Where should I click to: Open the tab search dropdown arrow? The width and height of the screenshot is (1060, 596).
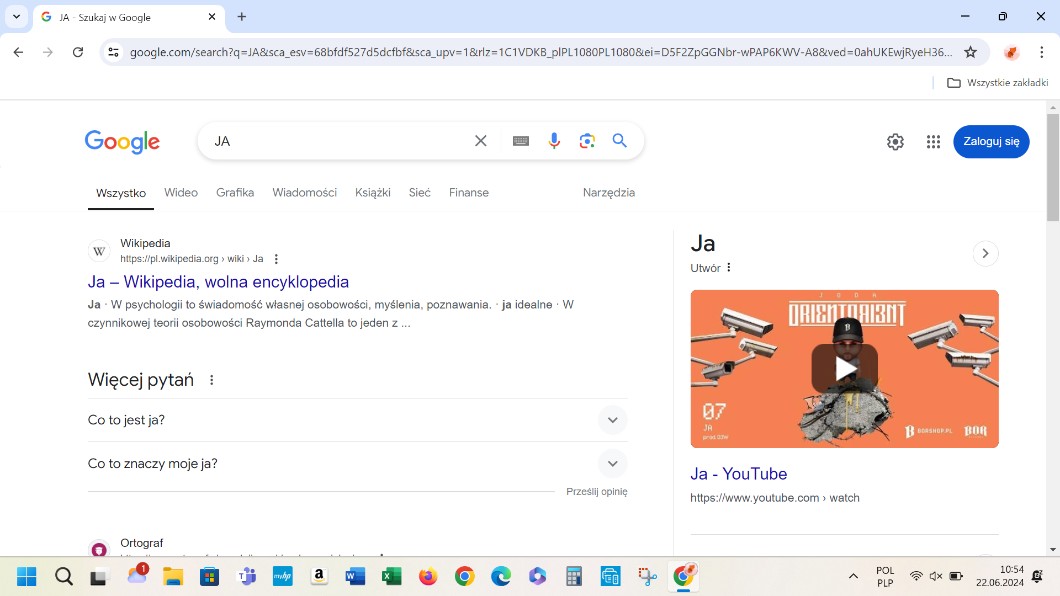tap(17, 17)
